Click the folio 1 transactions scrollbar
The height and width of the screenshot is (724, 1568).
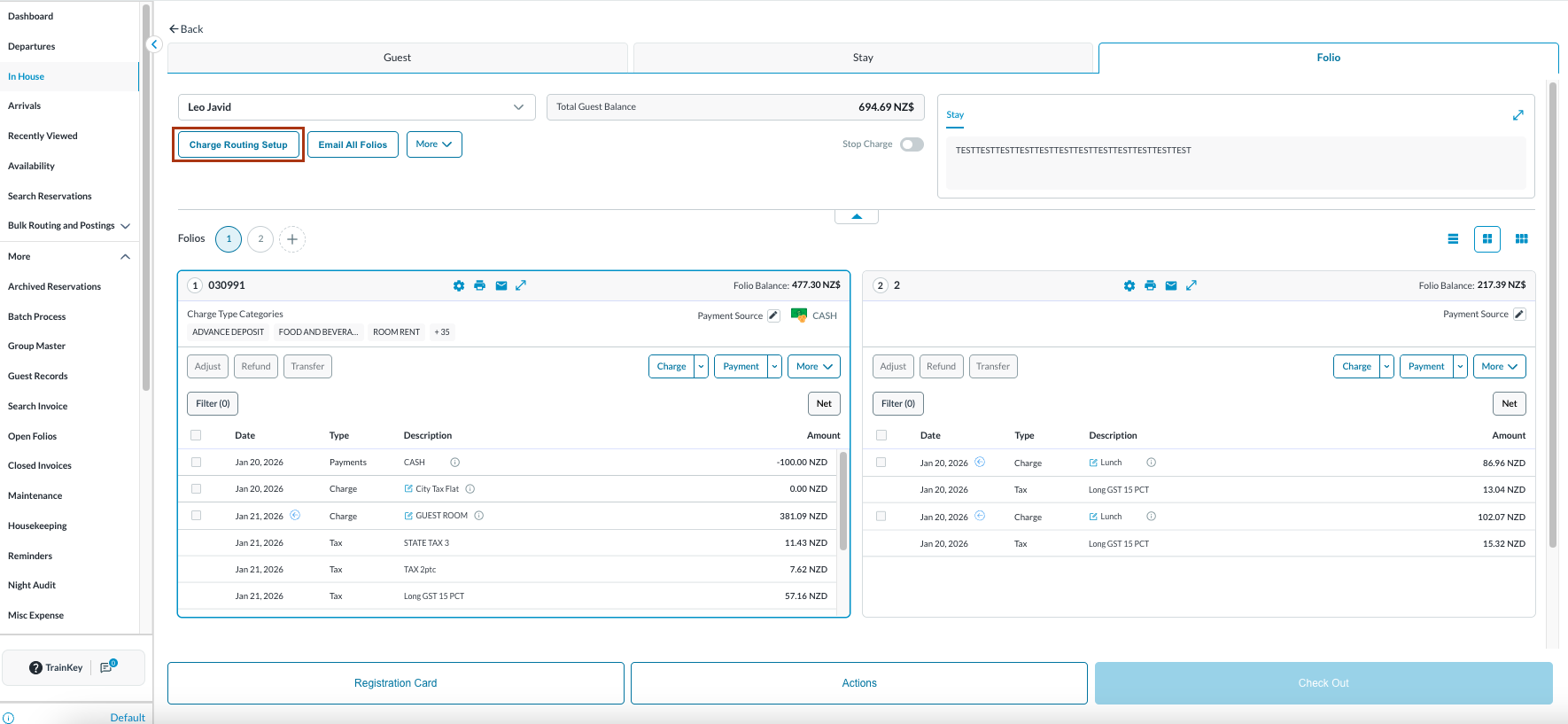[x=843, y=501]
